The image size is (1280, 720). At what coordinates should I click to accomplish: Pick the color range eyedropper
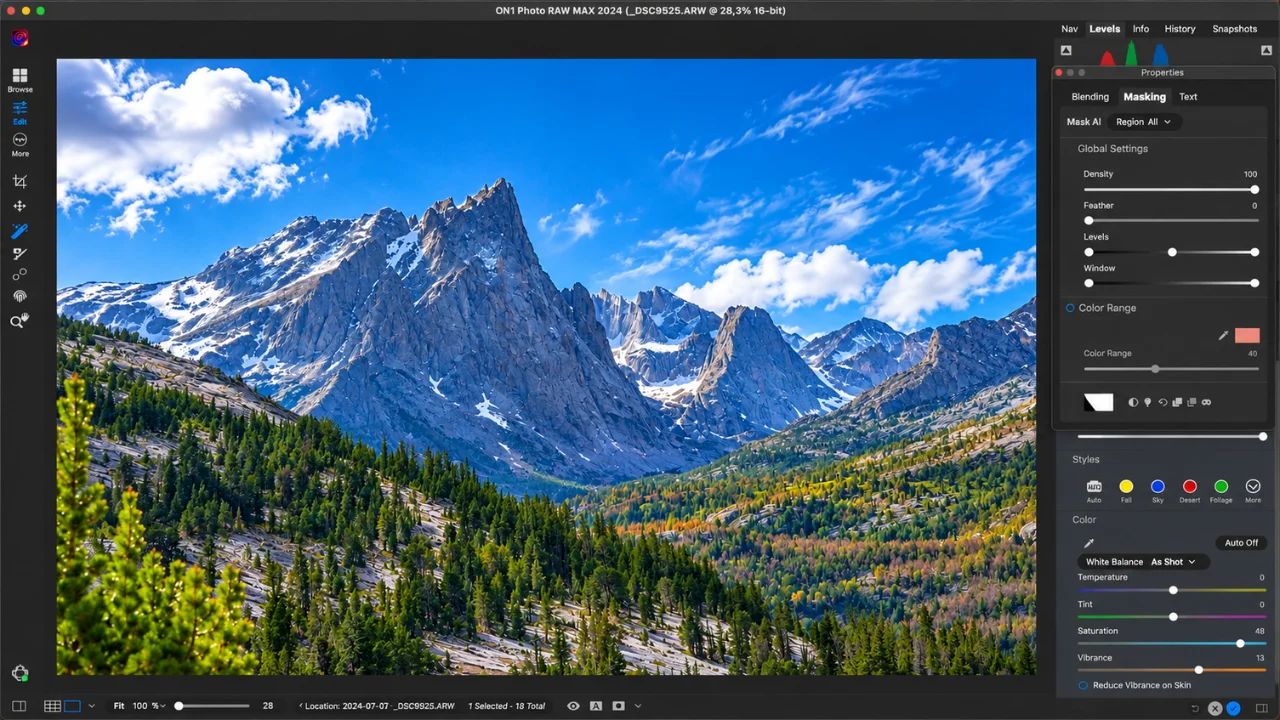tap(1223, 336)
